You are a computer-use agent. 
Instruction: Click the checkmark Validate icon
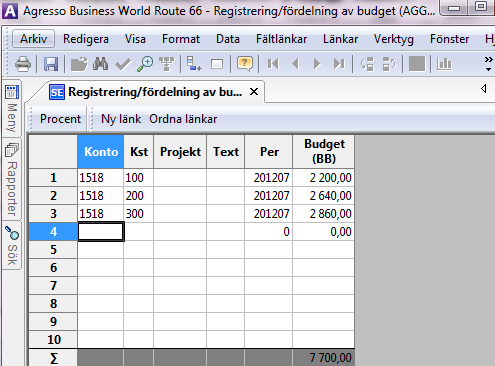coord(123,64)
